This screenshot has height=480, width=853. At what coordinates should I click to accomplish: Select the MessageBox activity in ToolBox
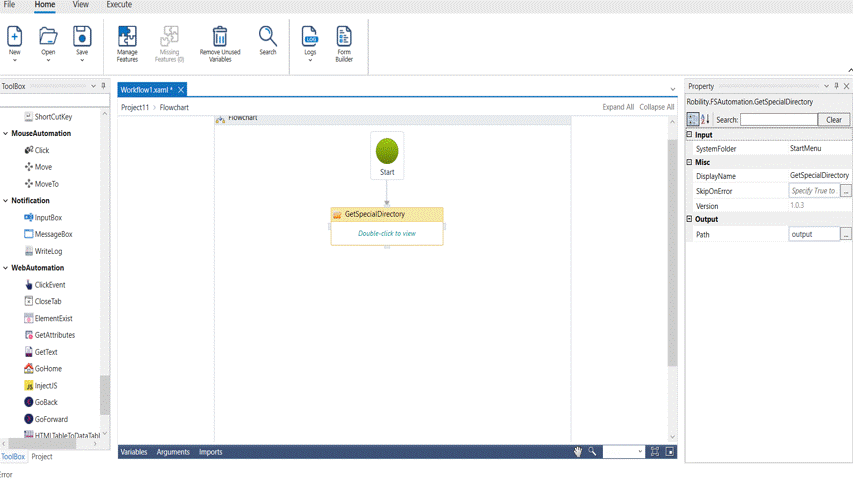(x=53, y=234)
